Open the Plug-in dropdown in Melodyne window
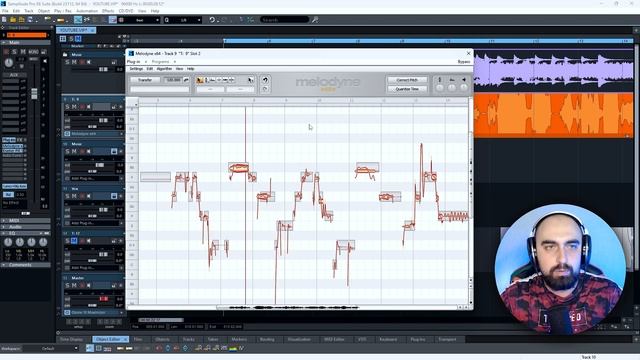The image size is (640, 360). [136, 62]
